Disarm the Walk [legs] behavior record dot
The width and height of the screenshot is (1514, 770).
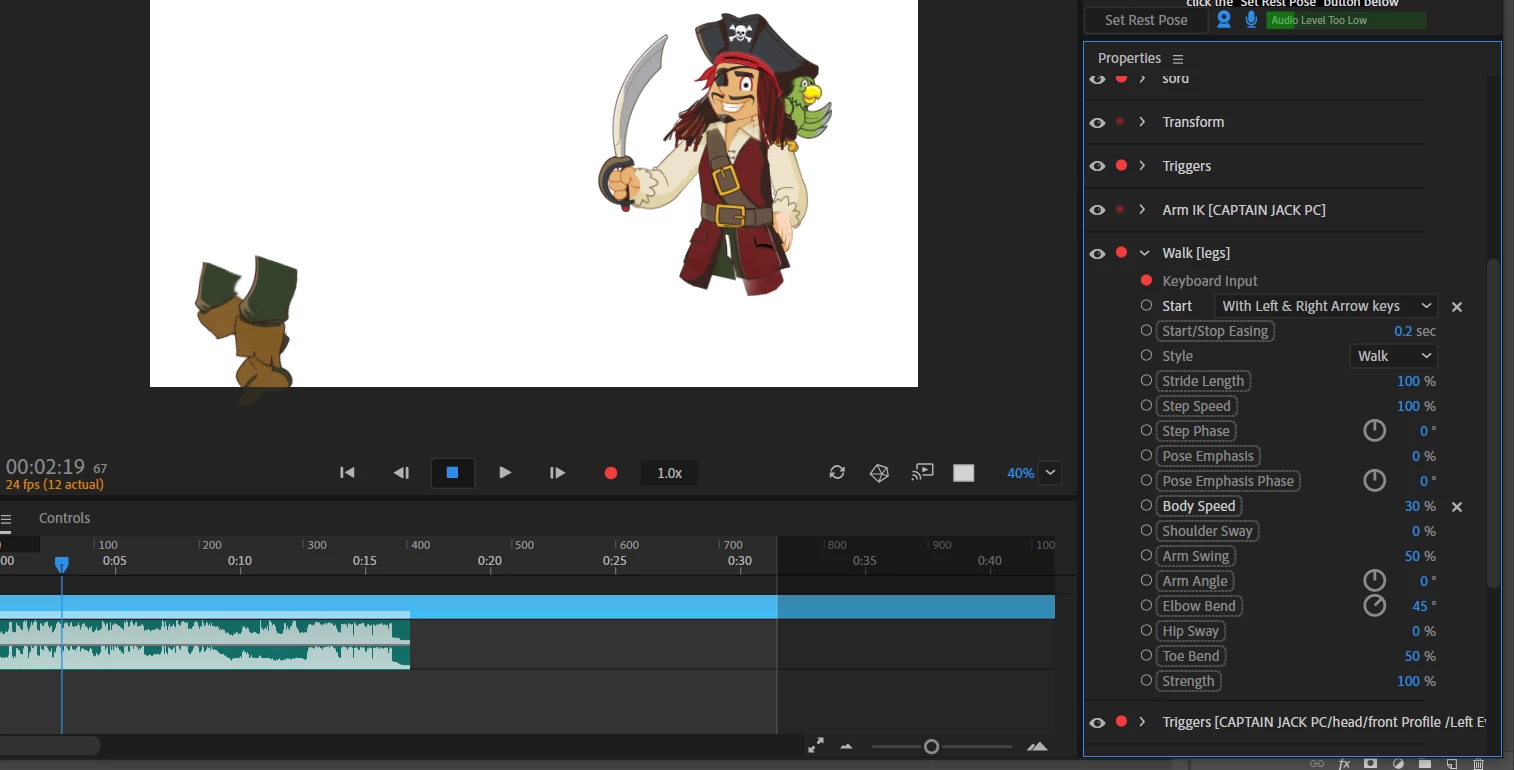[x=1121, y=252]
